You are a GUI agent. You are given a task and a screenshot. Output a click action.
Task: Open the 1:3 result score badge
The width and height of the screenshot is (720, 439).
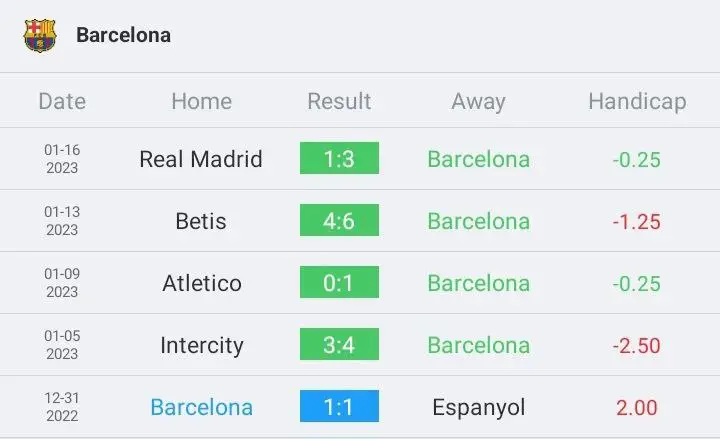[x=339, y=158]
